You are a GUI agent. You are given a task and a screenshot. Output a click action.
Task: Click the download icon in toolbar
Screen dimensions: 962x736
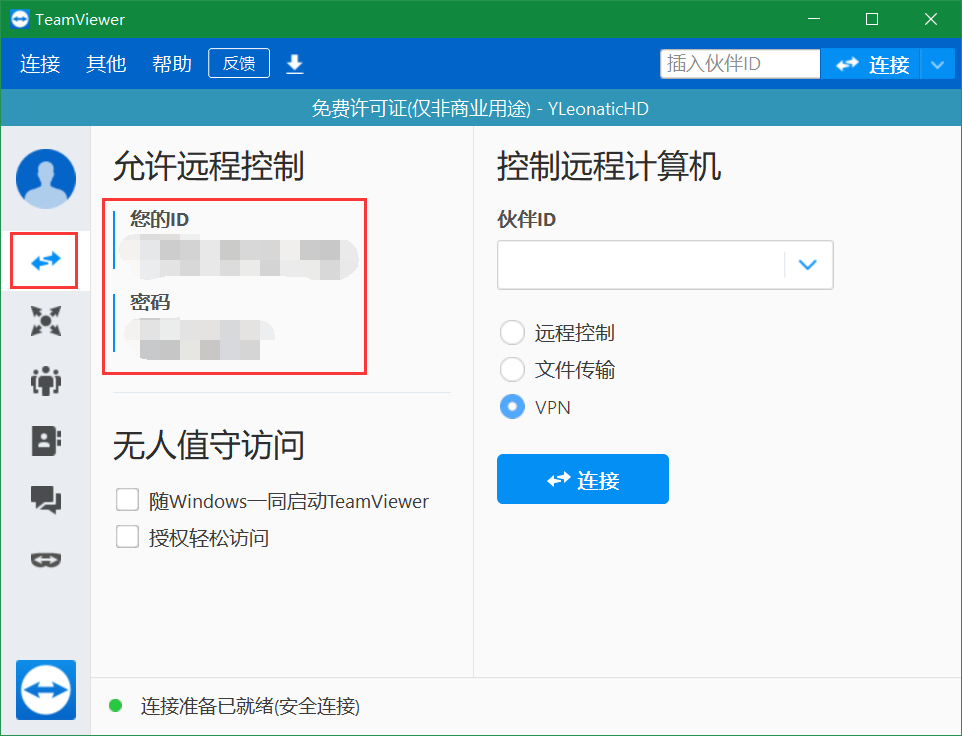click(x=295, y=64)
